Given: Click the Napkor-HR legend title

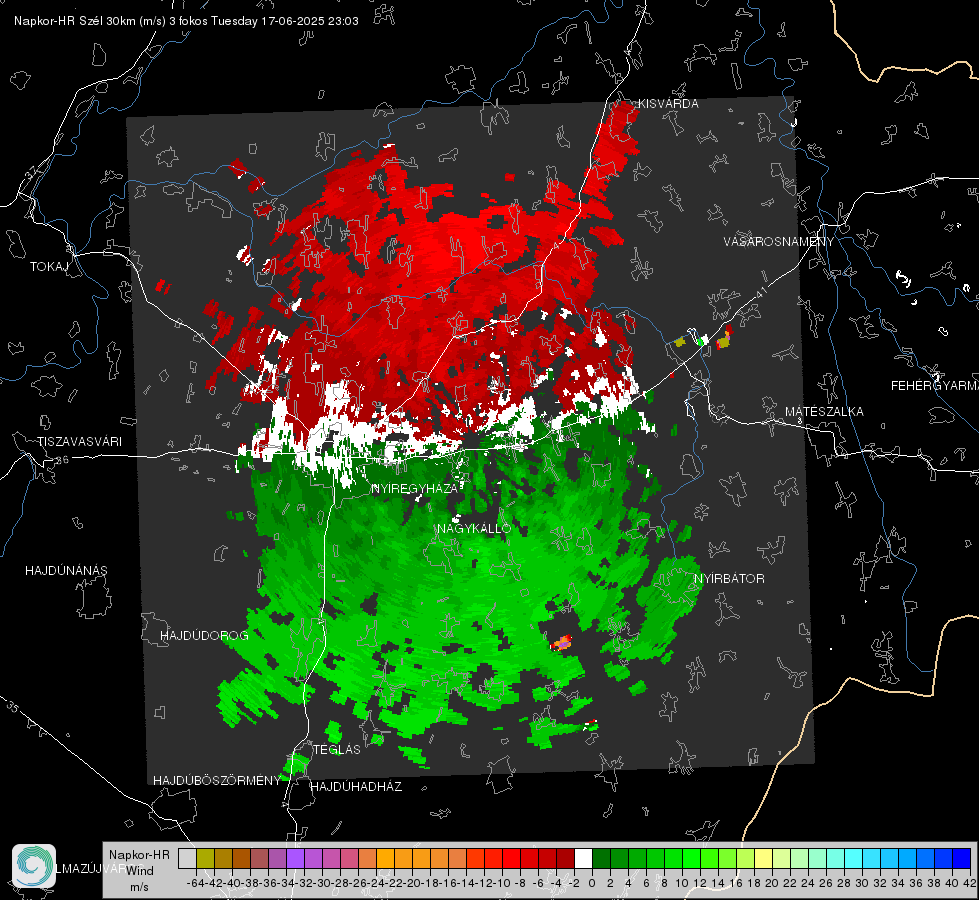Looking at the screenshot, I should [139, 854].
